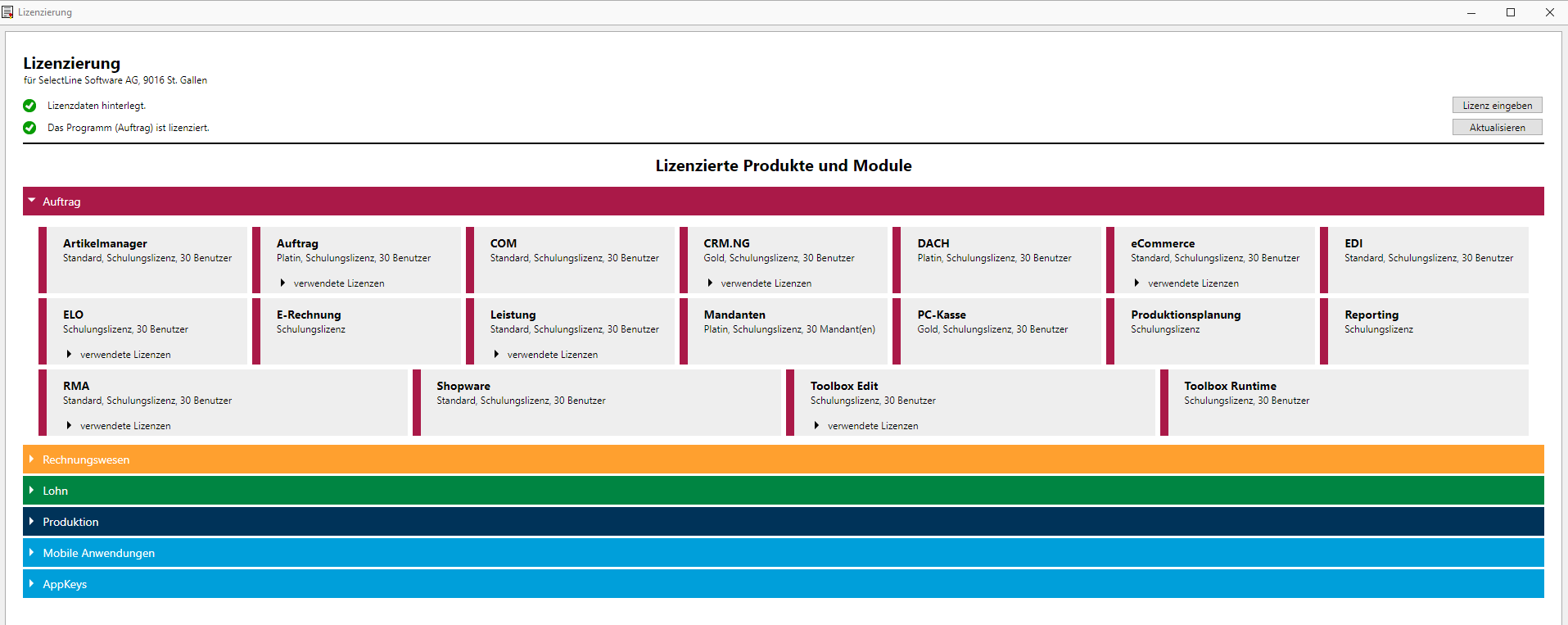Click 'Platin, Schulungslizenz, 30 Benutzer' under DACH
This screenshot has height=625, width=1568.
pyautogui.click(x=994, y=258)
